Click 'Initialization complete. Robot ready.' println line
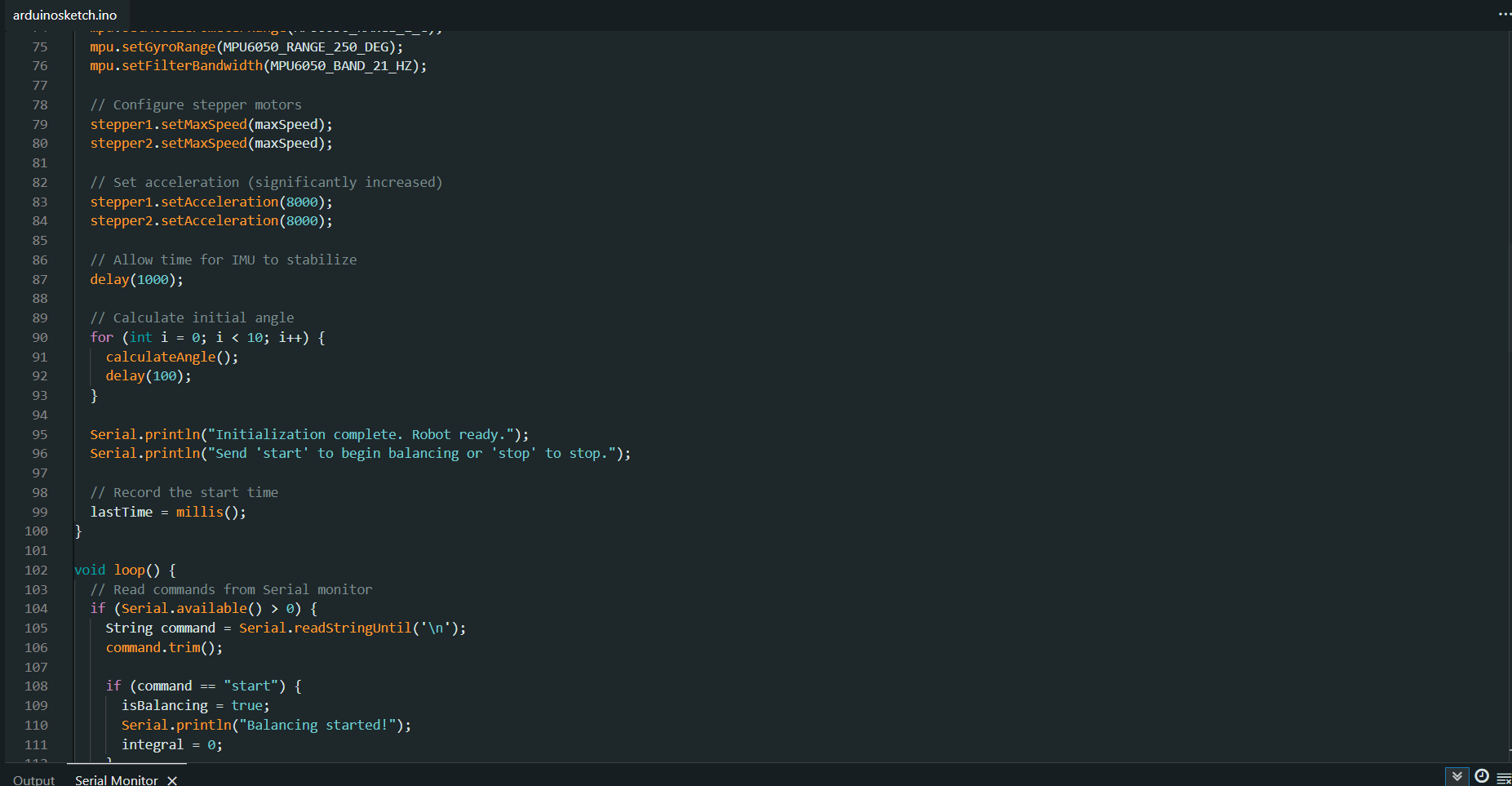Image resolution: width=1512 pixels, height=786 pixels. 309,434
